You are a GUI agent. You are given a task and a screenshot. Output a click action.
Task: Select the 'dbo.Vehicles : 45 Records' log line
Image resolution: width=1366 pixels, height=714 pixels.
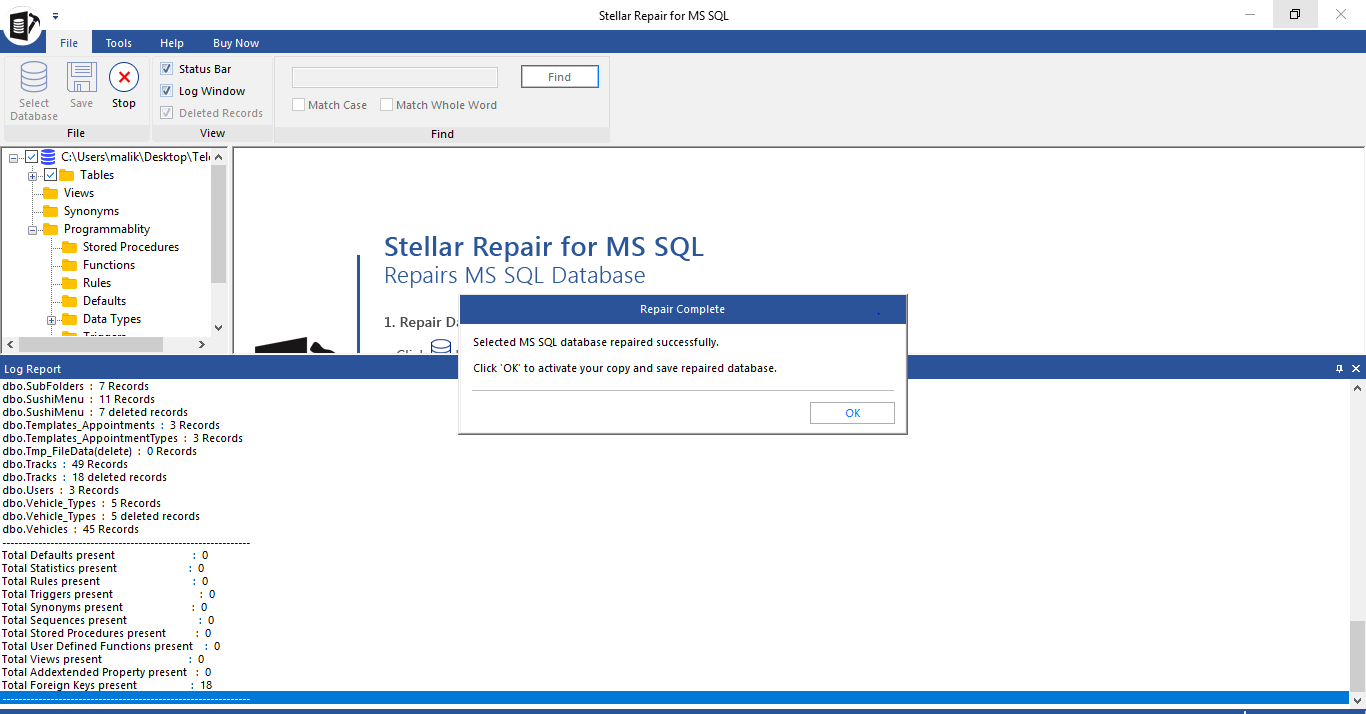[x=71, y=529]
